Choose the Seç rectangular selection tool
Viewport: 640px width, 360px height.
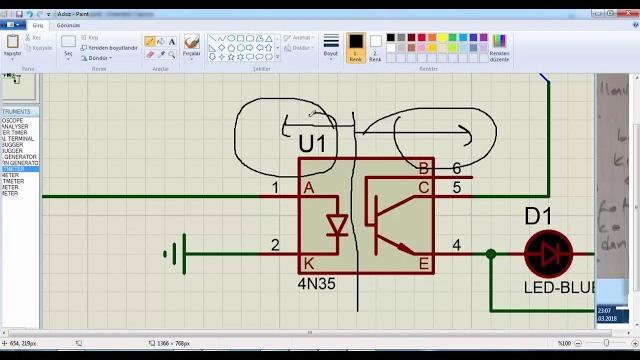tap(68, 41)
